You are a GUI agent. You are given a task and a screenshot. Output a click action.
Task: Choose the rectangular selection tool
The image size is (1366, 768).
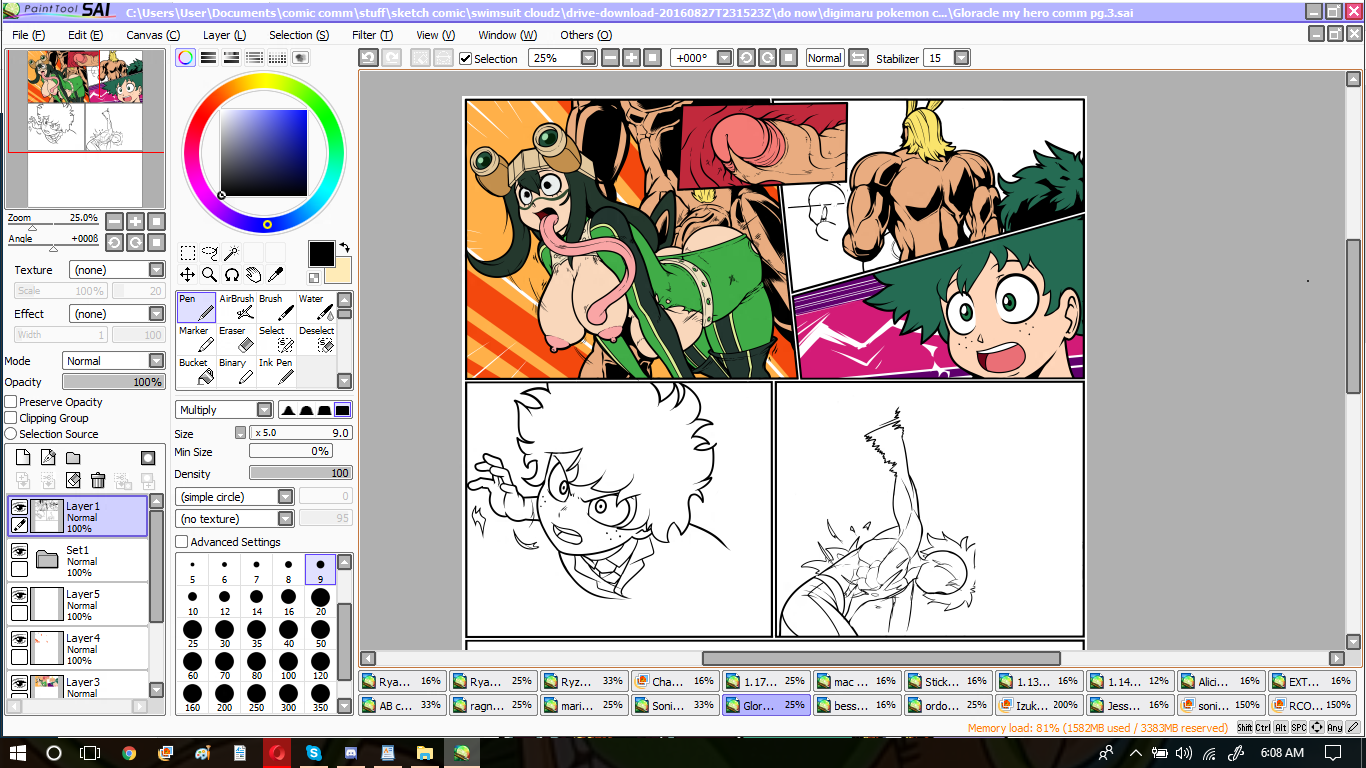click(187, 253)
